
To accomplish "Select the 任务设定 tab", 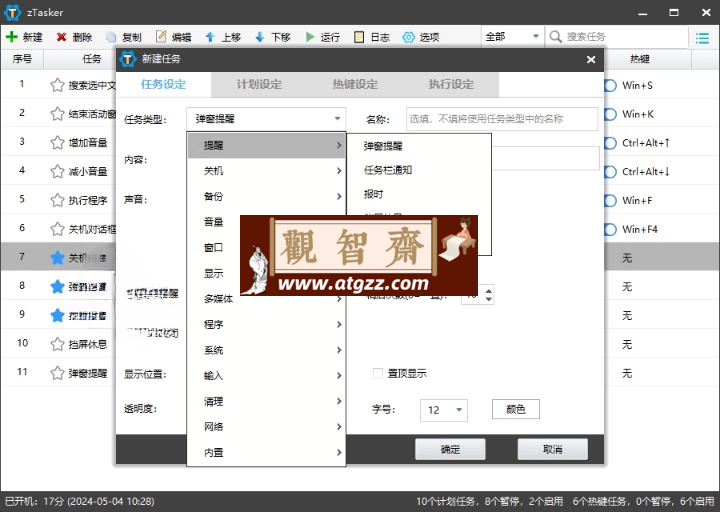I will 163,84.
